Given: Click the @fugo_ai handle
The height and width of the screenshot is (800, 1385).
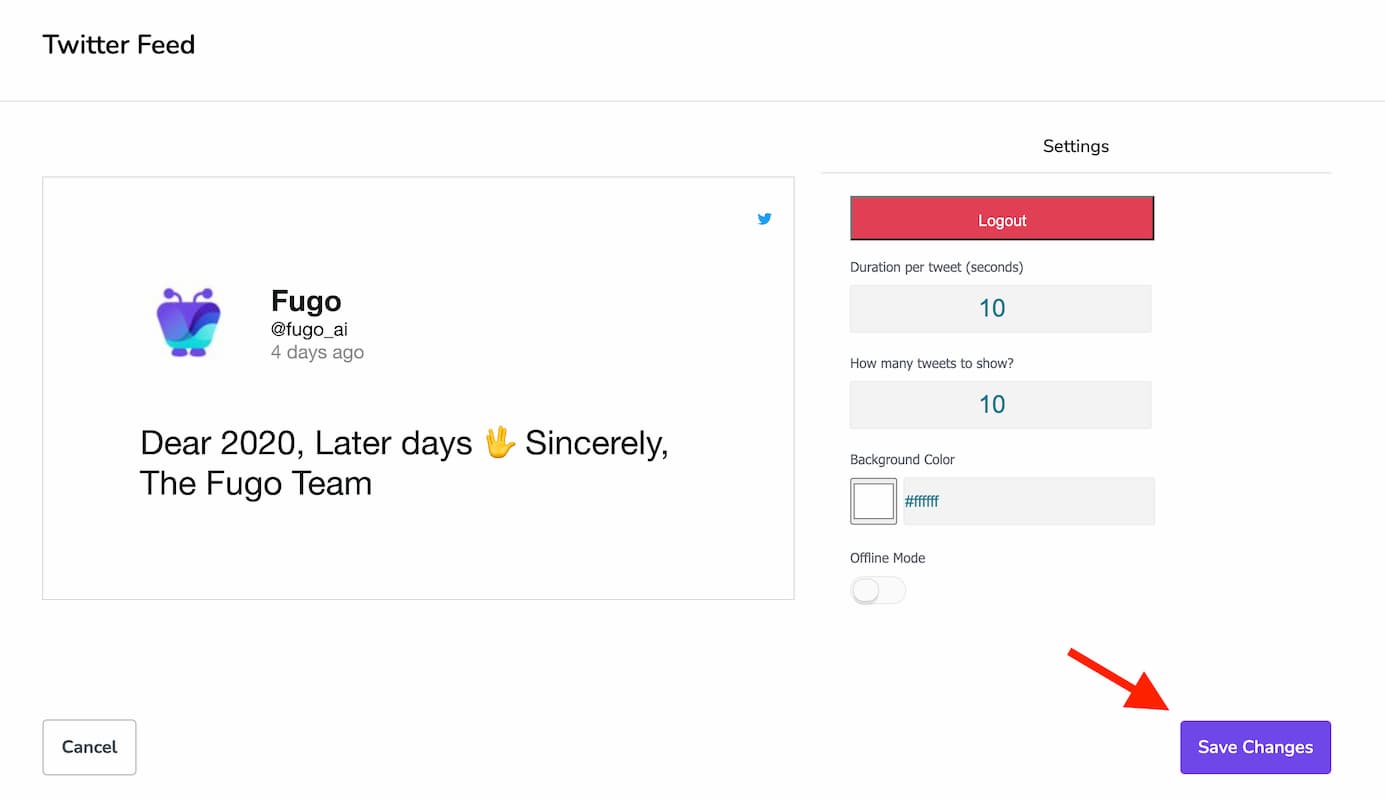Looking at the screenshot, I should click(309, 329).
